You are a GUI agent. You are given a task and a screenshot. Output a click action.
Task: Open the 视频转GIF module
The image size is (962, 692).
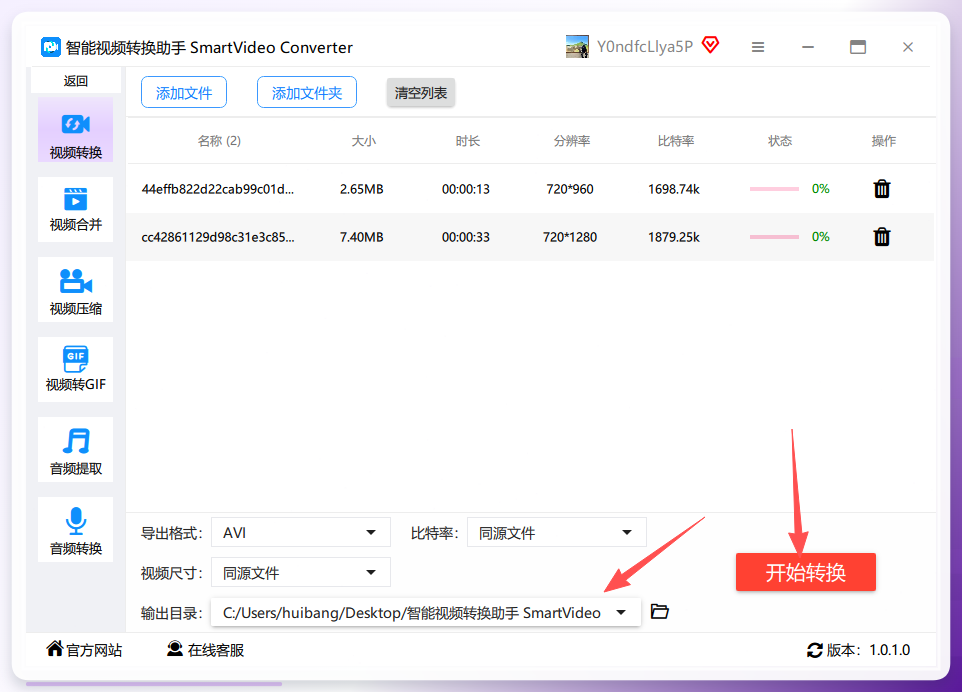(x=75, y=369)
